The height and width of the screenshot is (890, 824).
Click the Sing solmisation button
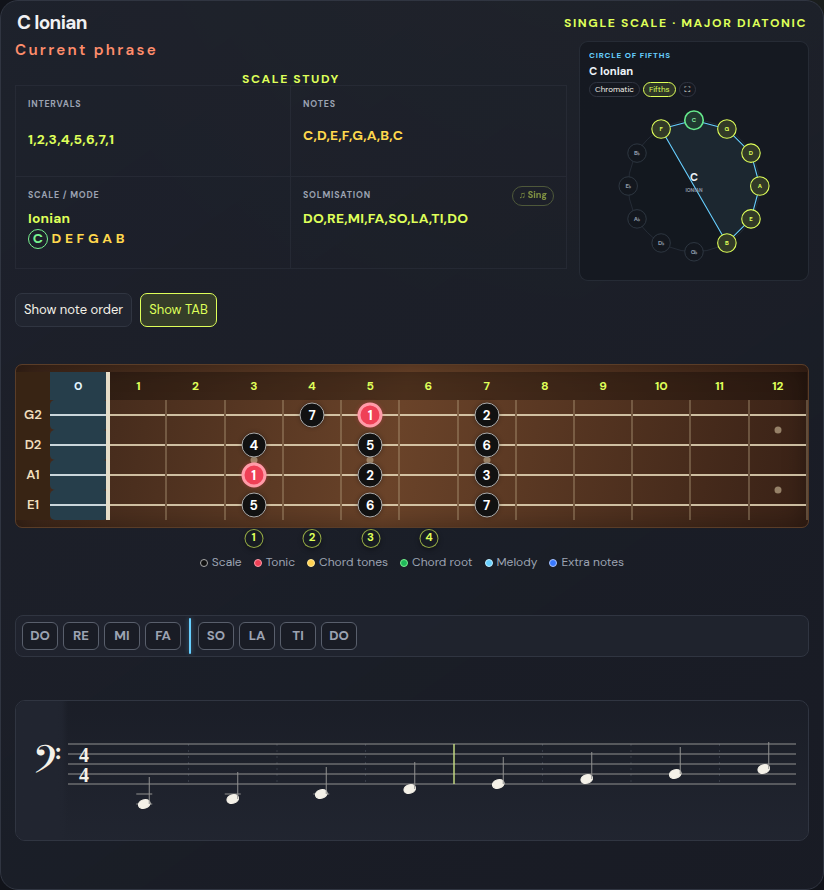(x=533, y=195)
